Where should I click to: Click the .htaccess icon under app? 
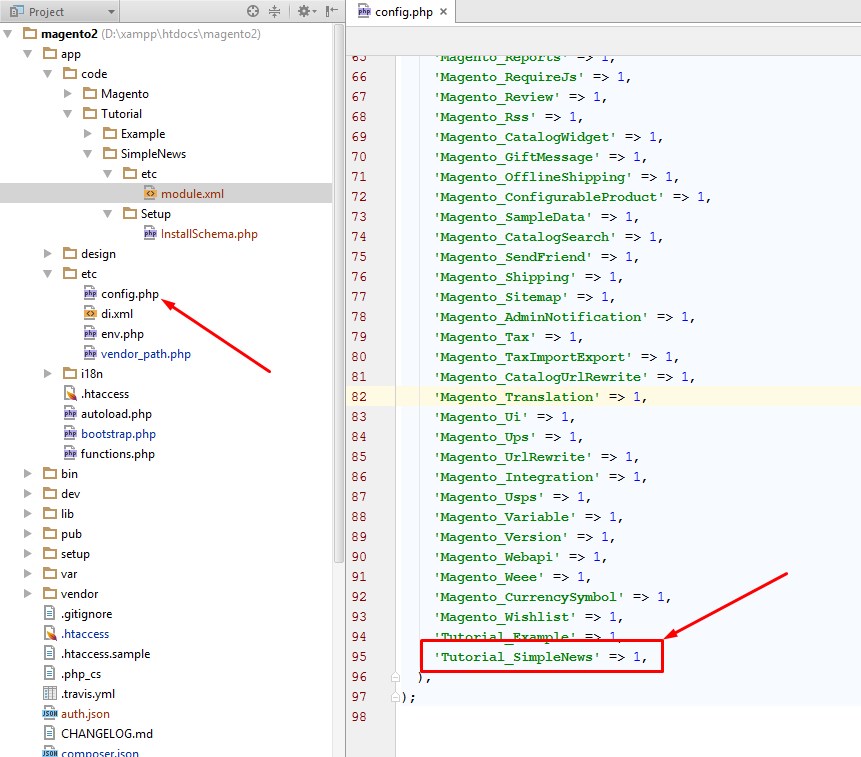(x=70, y=394)
